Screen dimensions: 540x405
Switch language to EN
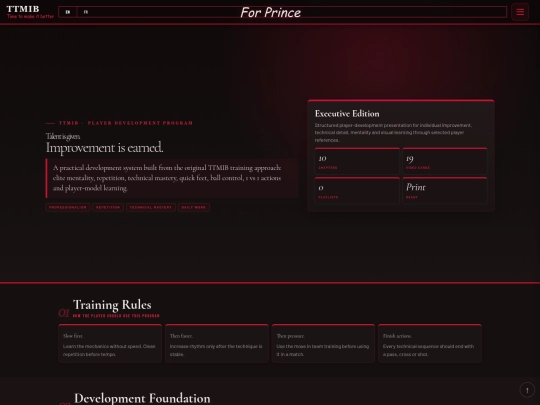click(x=68, y=12)
